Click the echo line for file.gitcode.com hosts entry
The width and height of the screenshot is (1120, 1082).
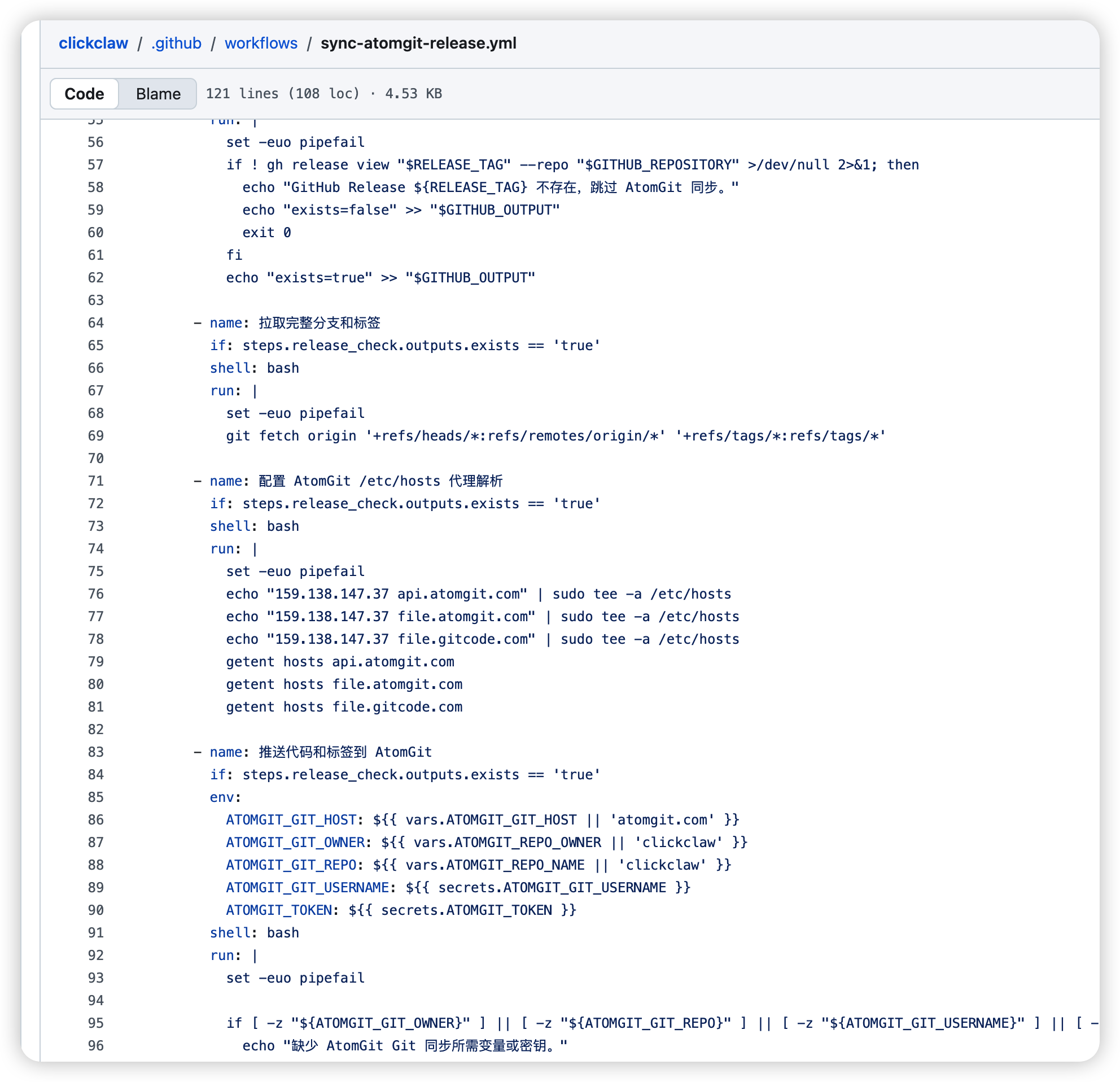pyautogui.click(x=482, y=640)
